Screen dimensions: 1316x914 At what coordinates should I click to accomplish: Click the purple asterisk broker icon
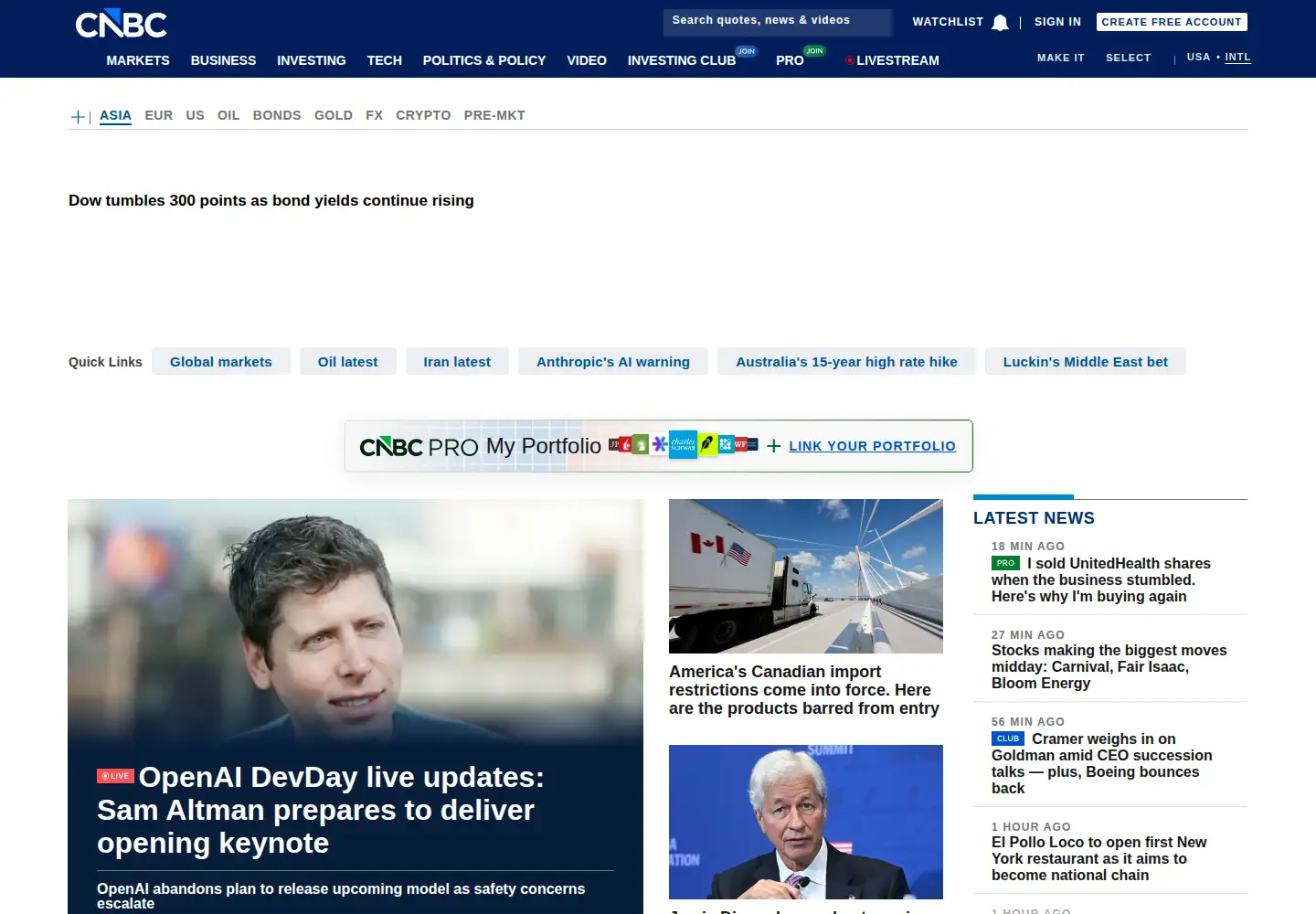tap(659, 444)
